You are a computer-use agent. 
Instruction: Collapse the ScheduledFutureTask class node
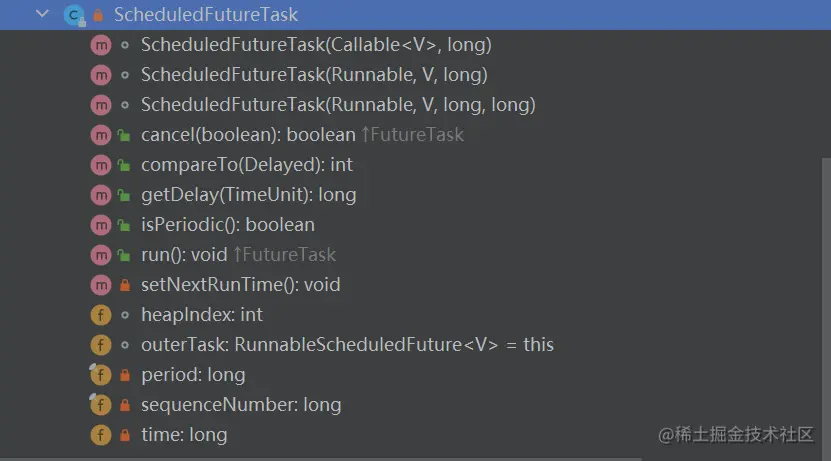tap(41, 14)
